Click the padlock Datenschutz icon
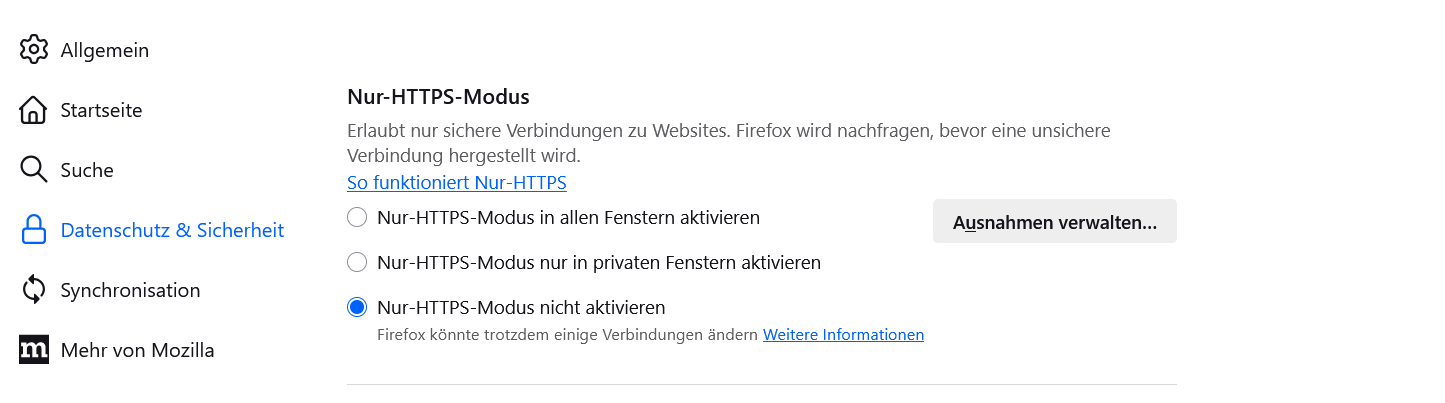The image size is (1445, 403). pyautogui.click(x=34, y=230)
